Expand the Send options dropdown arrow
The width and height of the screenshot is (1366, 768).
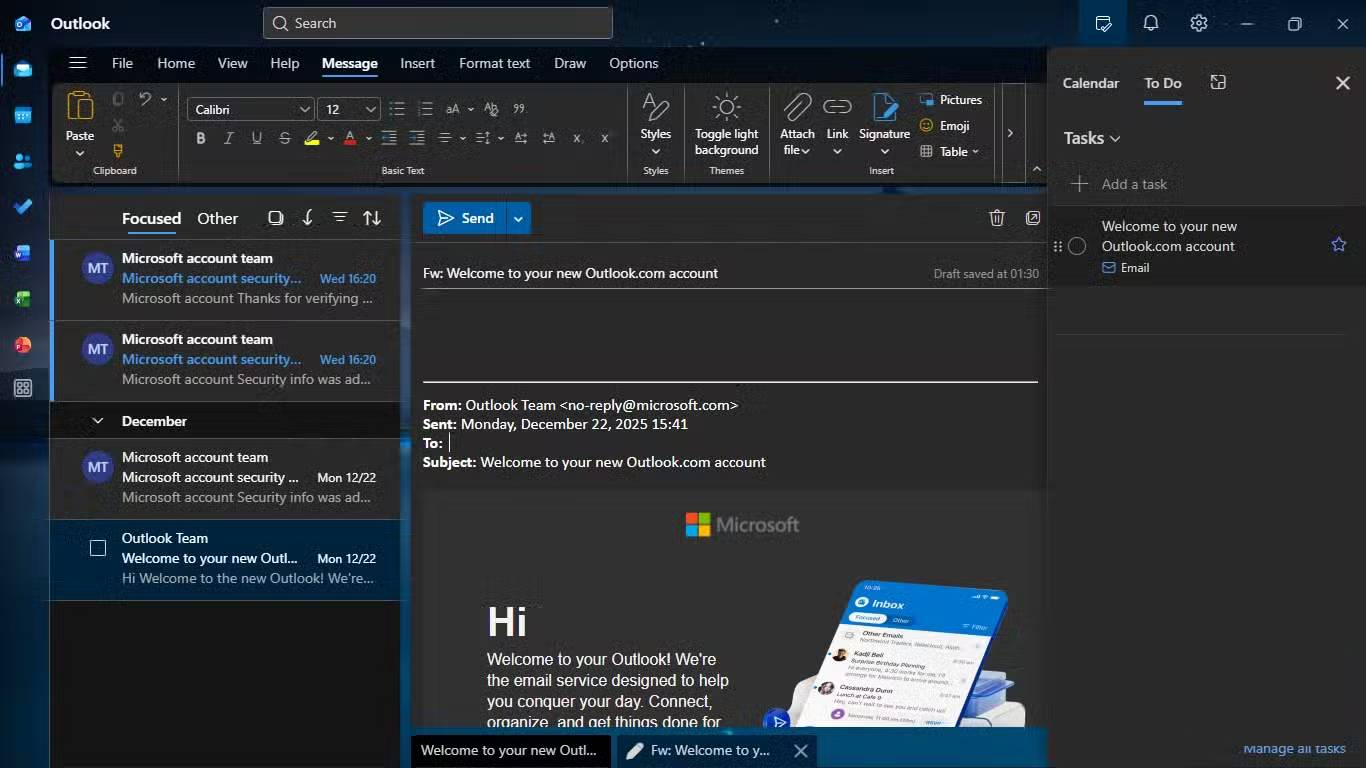point(518,218)
